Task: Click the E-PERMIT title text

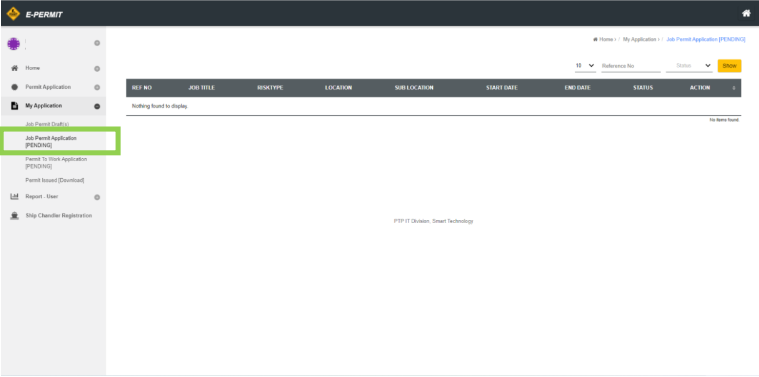Action: [44, 15]
